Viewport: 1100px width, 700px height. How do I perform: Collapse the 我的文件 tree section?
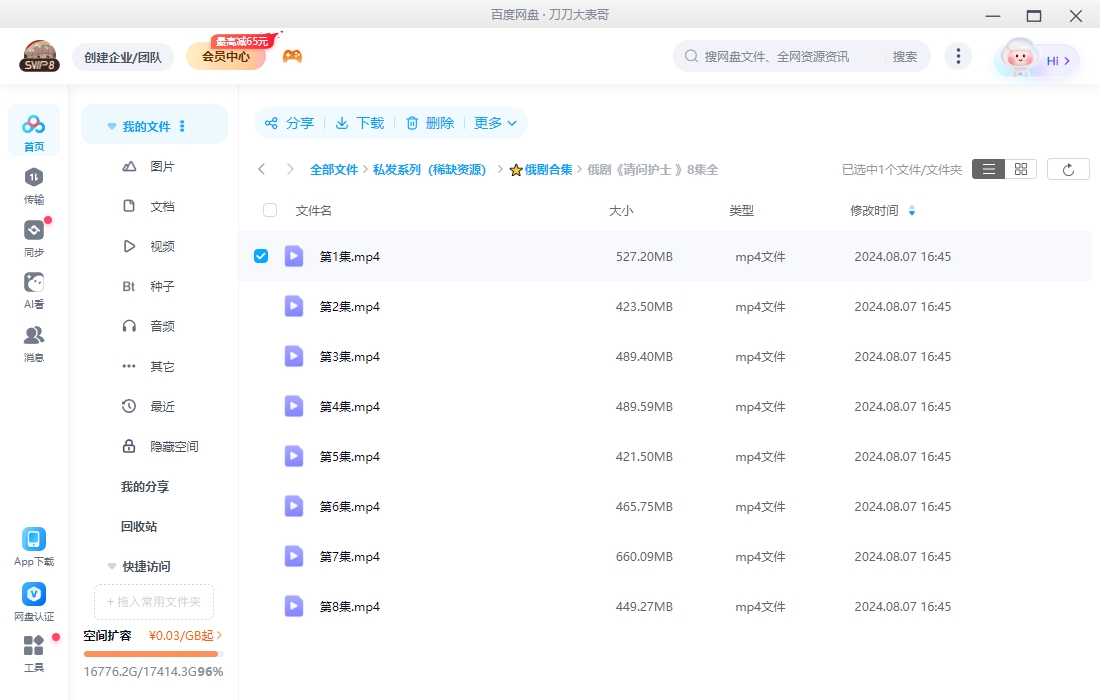pos(111,124)
